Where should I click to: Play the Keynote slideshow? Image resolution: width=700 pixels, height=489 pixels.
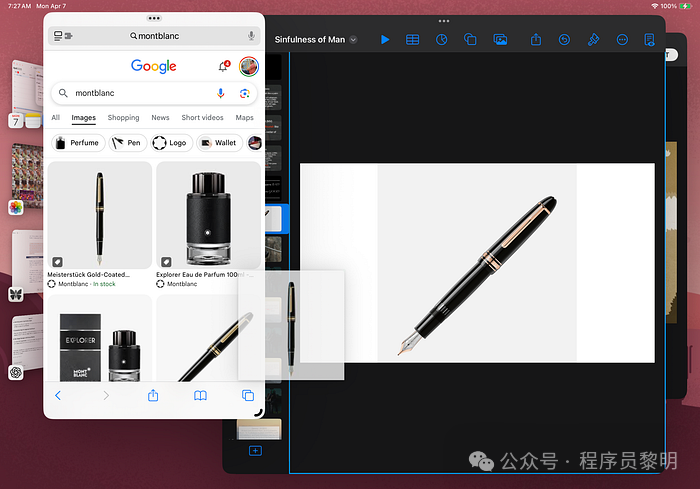pyautogui.click(x=385, y=40)
